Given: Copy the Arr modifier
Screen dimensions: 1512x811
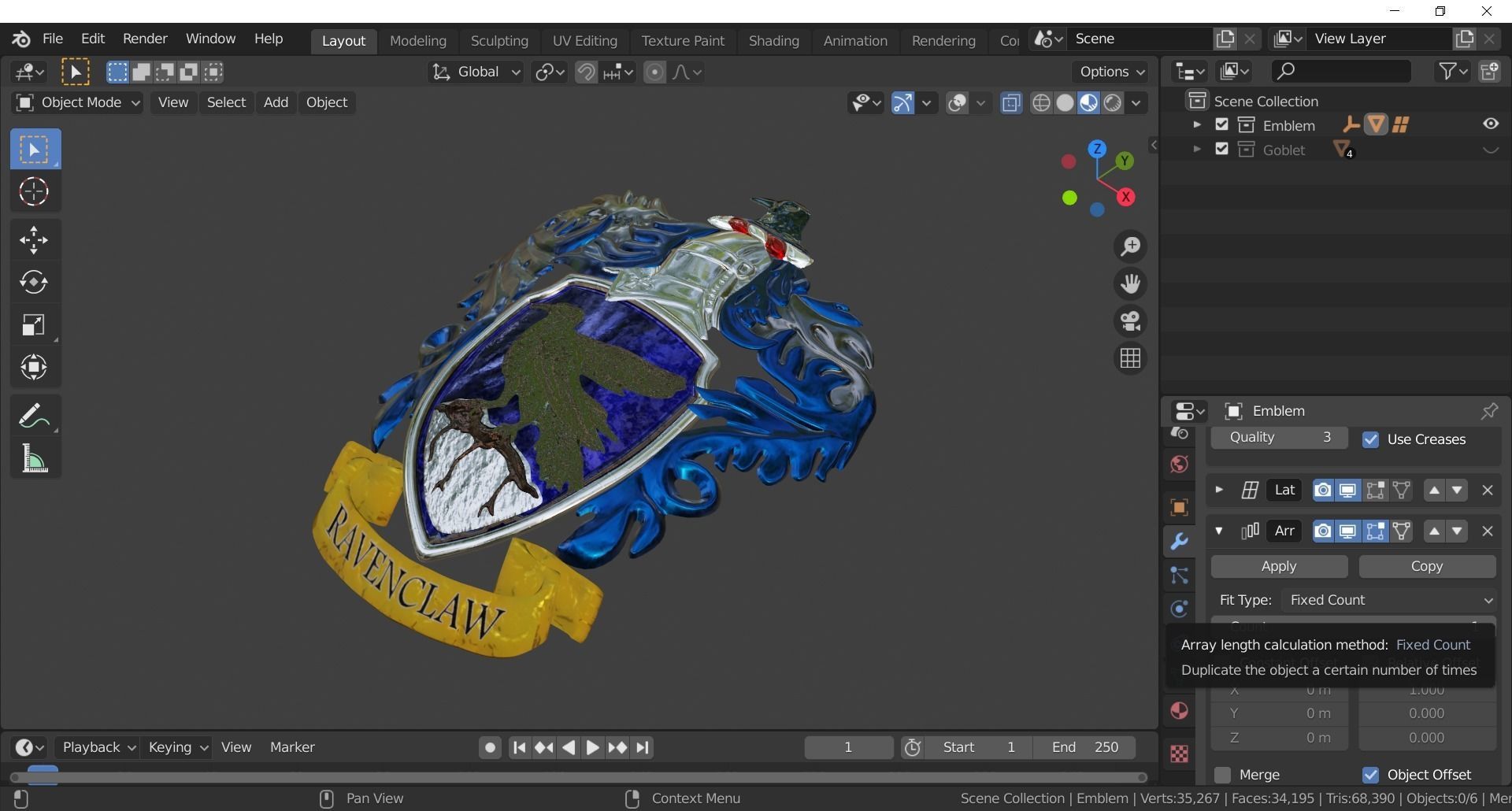Looking at the screenshot, I should point(1427,566).
